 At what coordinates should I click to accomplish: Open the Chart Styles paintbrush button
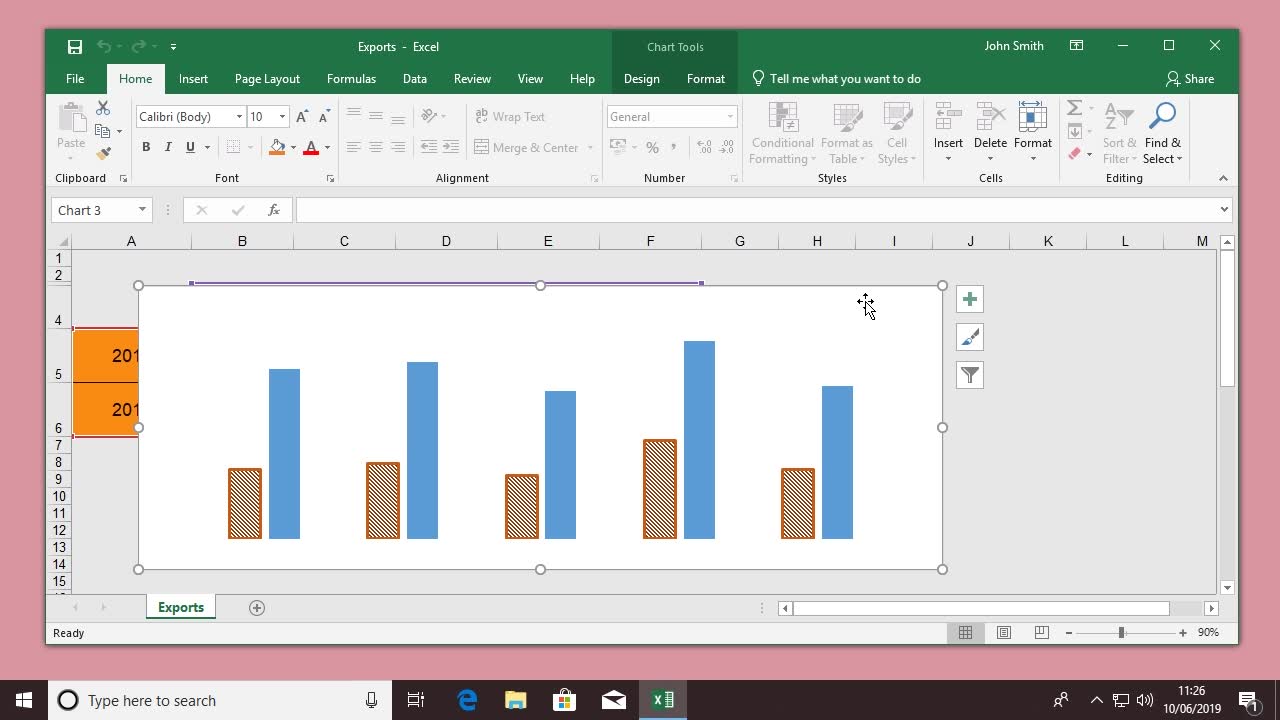[969, 338]
